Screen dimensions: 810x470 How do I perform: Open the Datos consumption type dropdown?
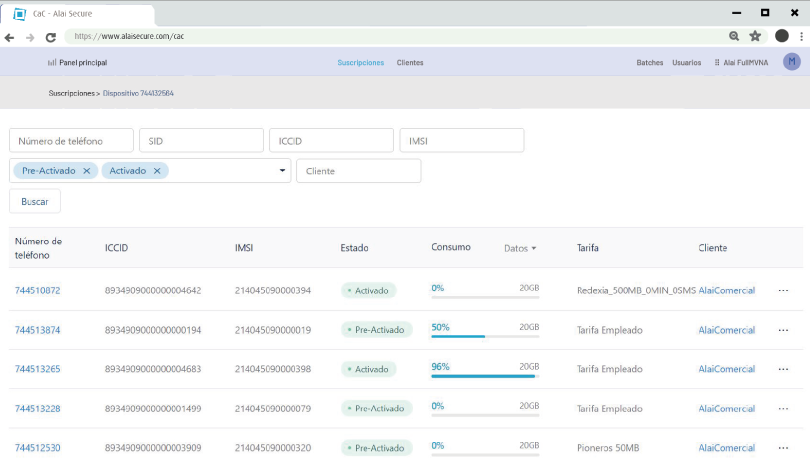[x=520, y=248]
